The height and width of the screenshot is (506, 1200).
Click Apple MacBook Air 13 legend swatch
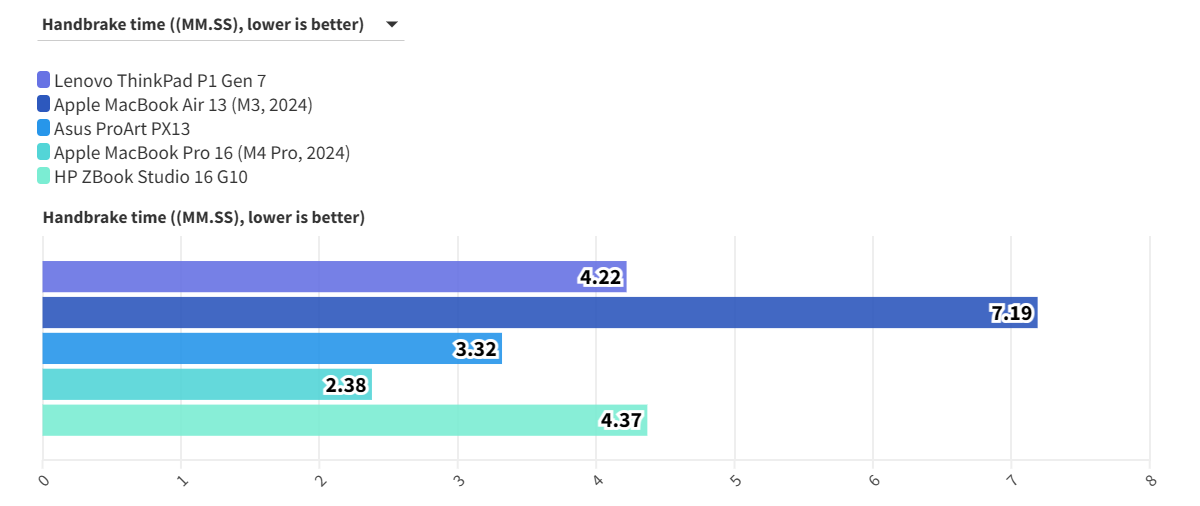coord(43,104)
